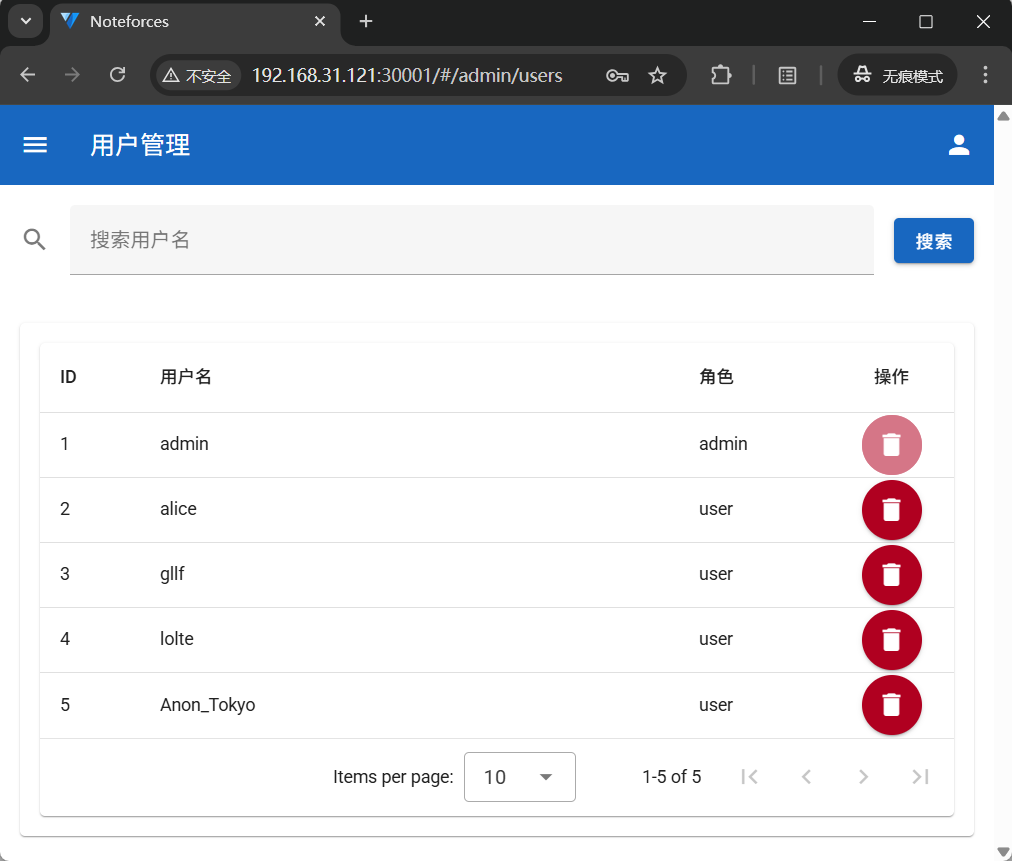Go back in browser history

point(28,75)
